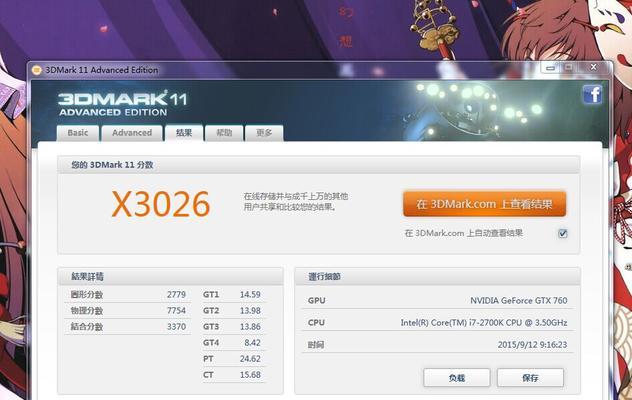This screenshot has height=400, width=632.
Task: Click the GT1 value 14.59
Action: (250, 295)
